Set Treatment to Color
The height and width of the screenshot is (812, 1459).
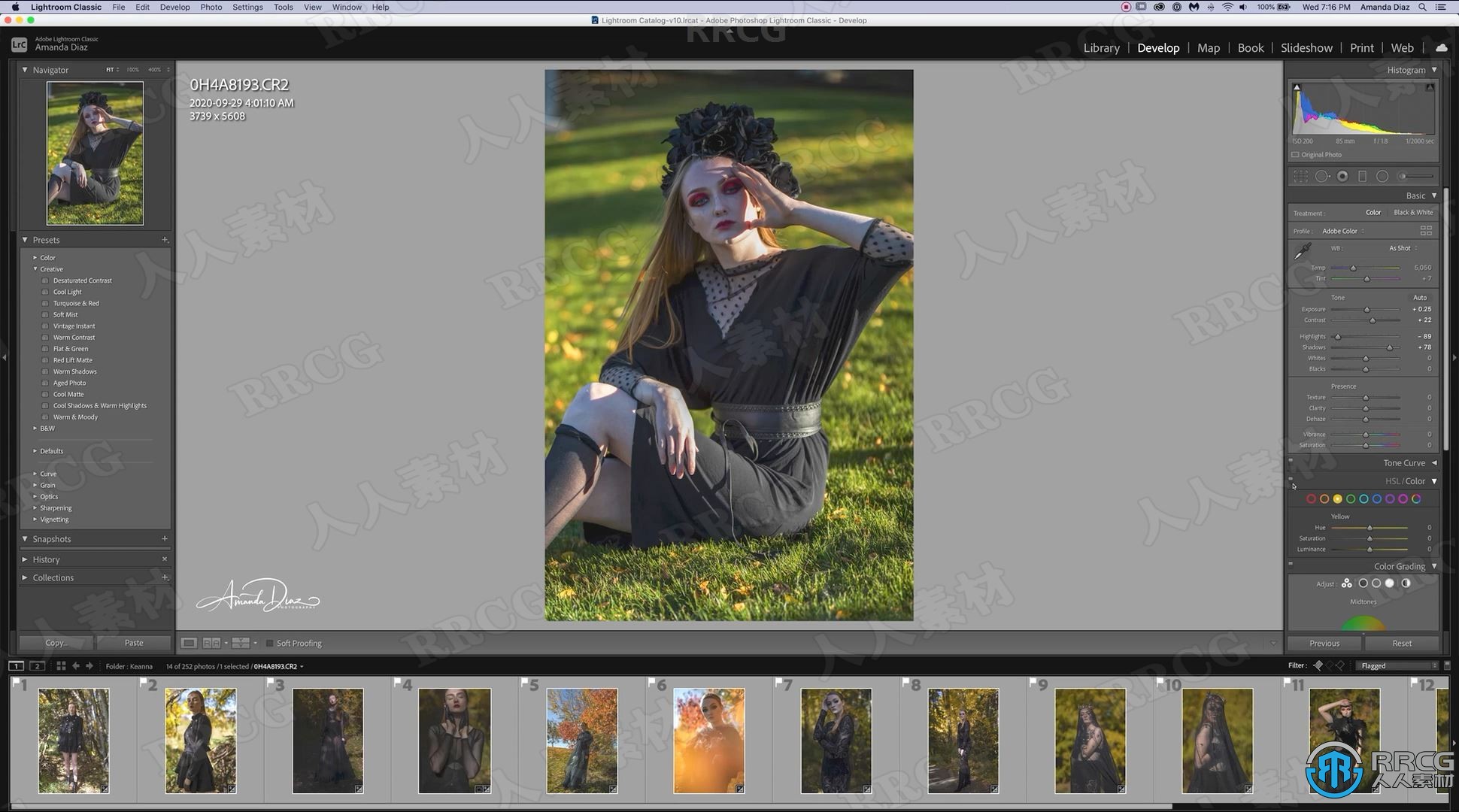pyautogui.click(x=1373, y=213)
